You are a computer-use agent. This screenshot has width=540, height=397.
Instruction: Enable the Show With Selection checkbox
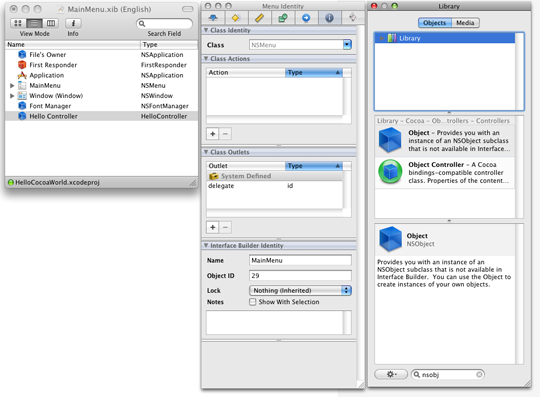coord(253,302)
